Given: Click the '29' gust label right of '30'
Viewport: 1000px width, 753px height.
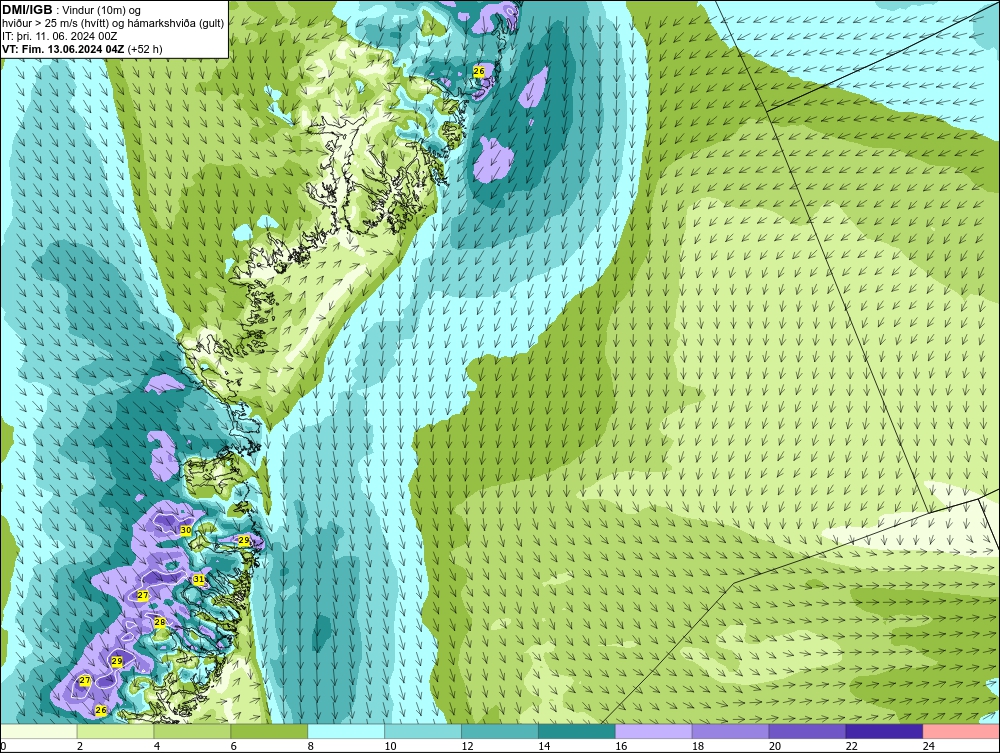Looking at the screenshot, I should click(244, 540).
